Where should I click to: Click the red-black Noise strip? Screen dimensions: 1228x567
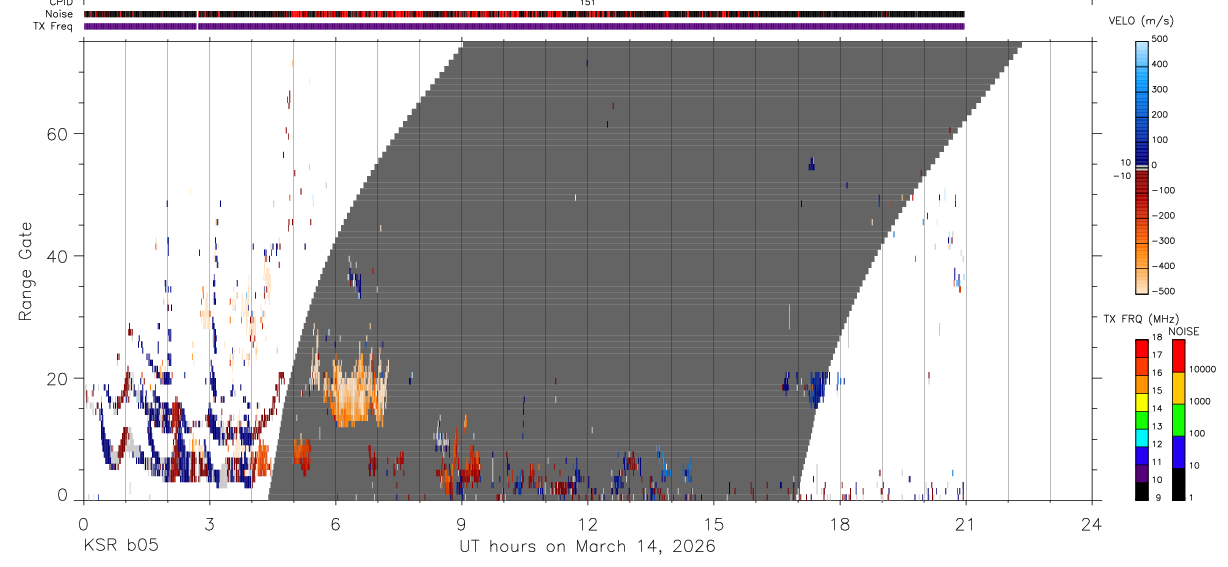pos(524,14)
